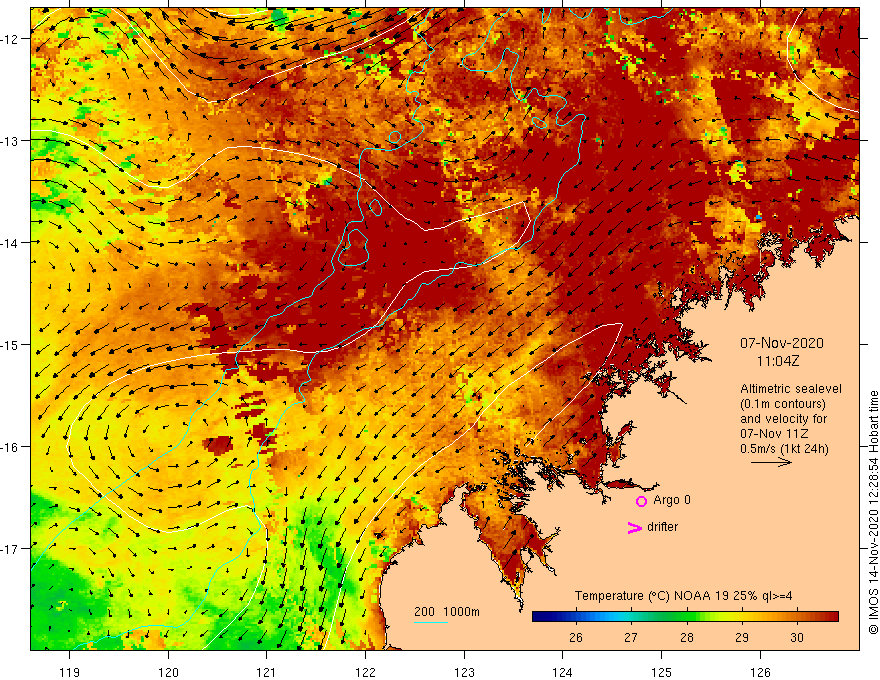Image resolution: width=880 pixels, height=680 pixels.
Task: Click the "11:04Z" time label
Action: click(x=778, y=362)
